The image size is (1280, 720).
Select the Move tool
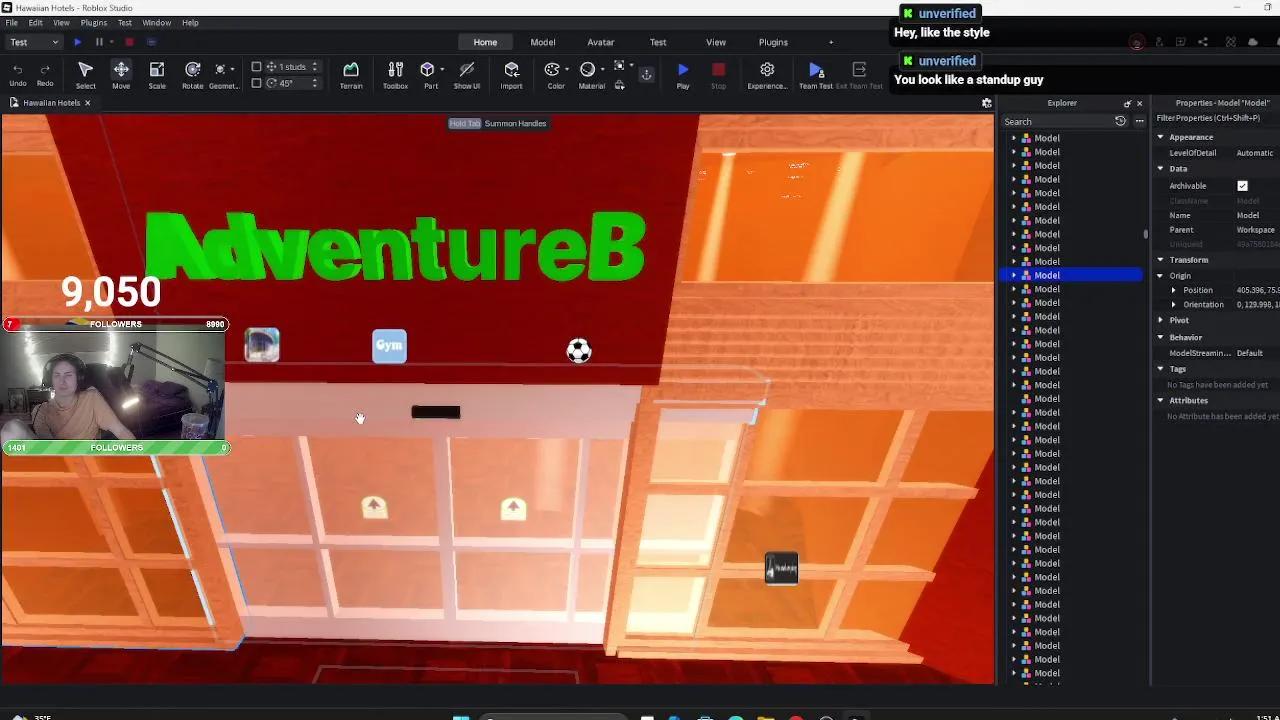[x=121, y=74]
